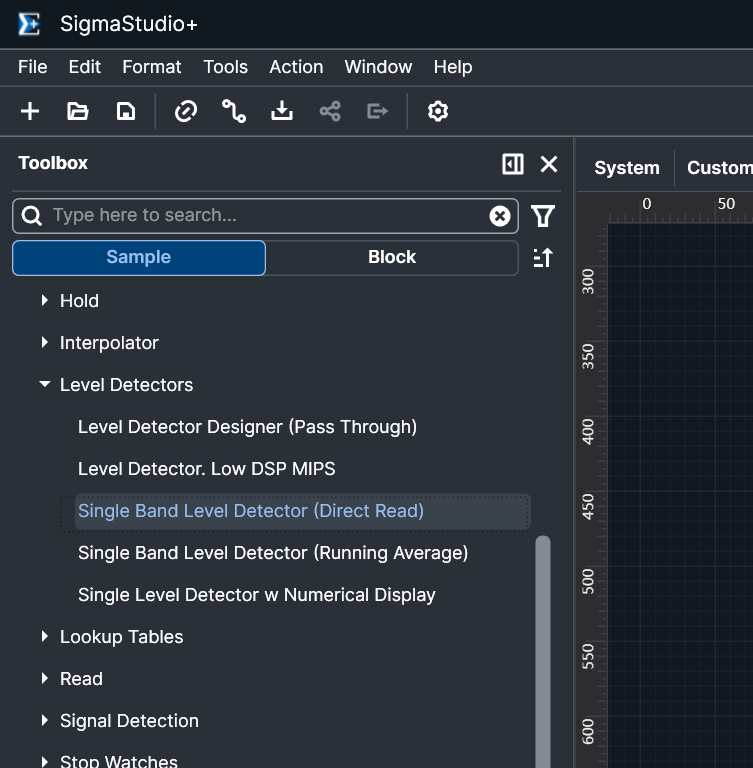Viewport: 753px width, 768px height.
Task: Save the project with the save icon
Action: pyautogui.click(x=125, y=111)
